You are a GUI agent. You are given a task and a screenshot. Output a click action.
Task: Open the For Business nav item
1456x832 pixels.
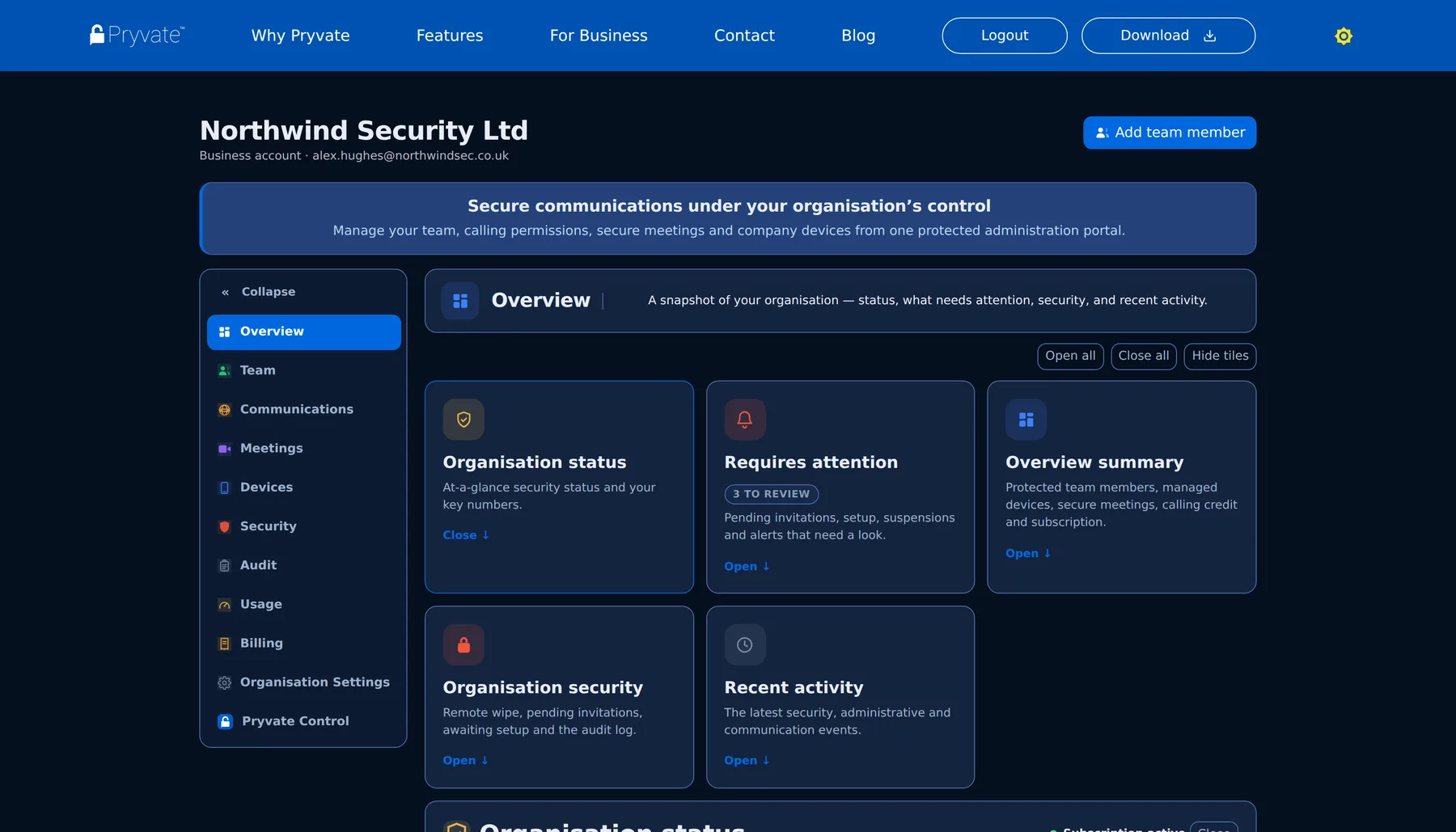(x=599, y=36)
